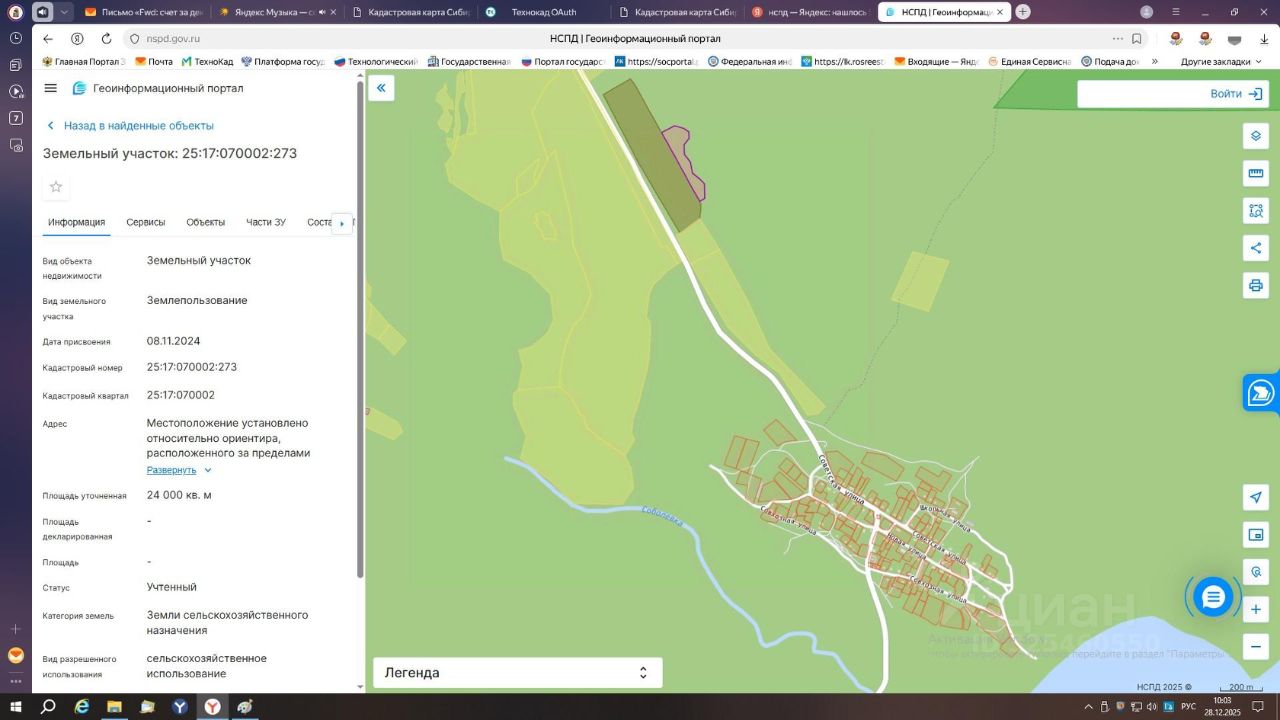1280x720 pixels.
Task: Print the map with printer icon
Action: pyautogui.click(x=1256, y=285)
